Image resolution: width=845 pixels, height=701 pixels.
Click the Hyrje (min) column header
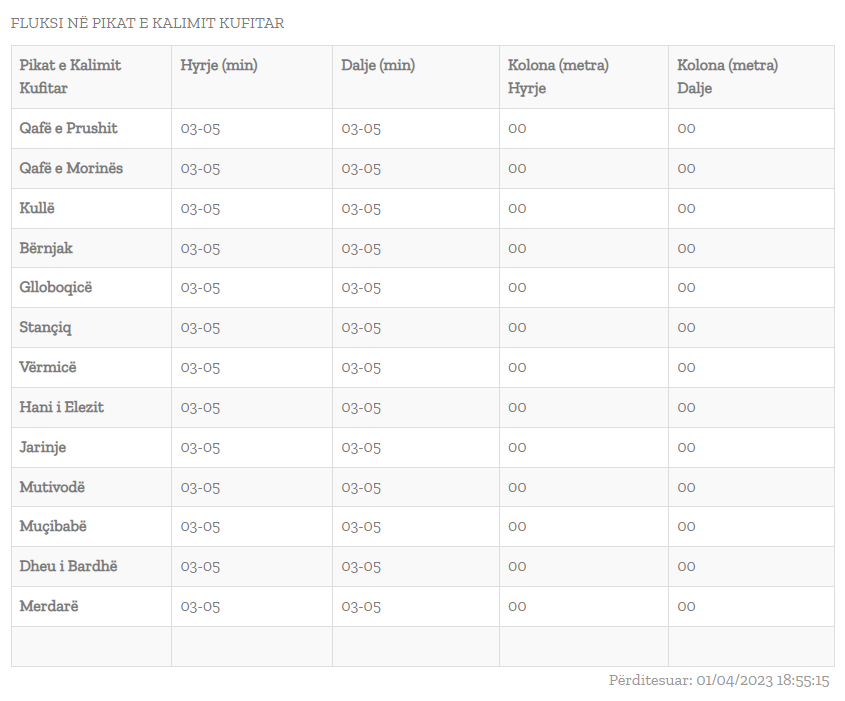click(219, 65)
